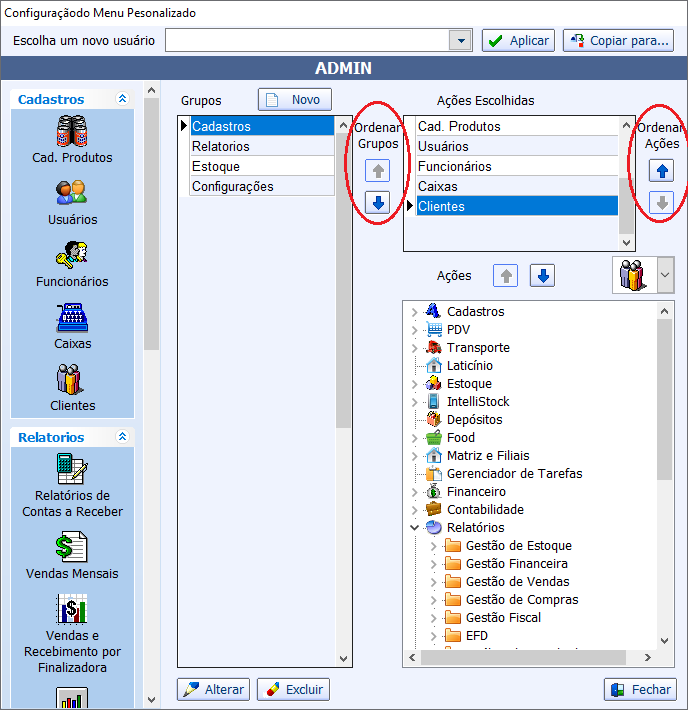Move selected action up in Ordenar Ações
The height and width of the screenshot is (710, 688).
click(x=661, y=170)
